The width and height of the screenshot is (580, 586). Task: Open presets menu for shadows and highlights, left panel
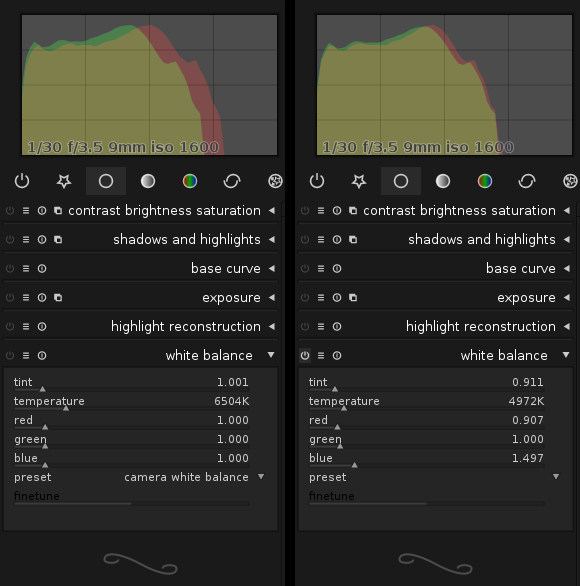pyautogui.click(x=26, y=239)
